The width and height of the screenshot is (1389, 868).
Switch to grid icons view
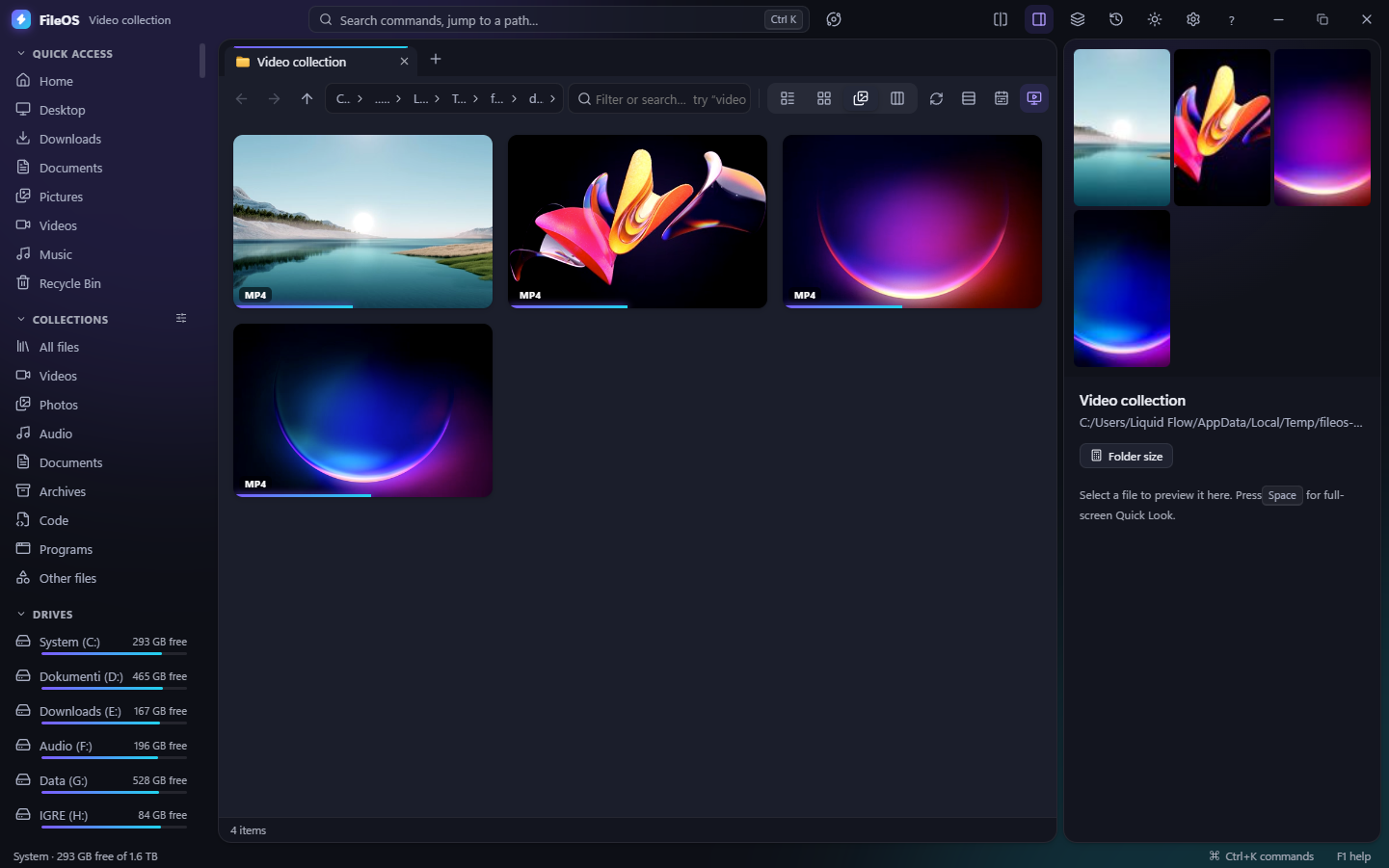[x=824, y=98]
